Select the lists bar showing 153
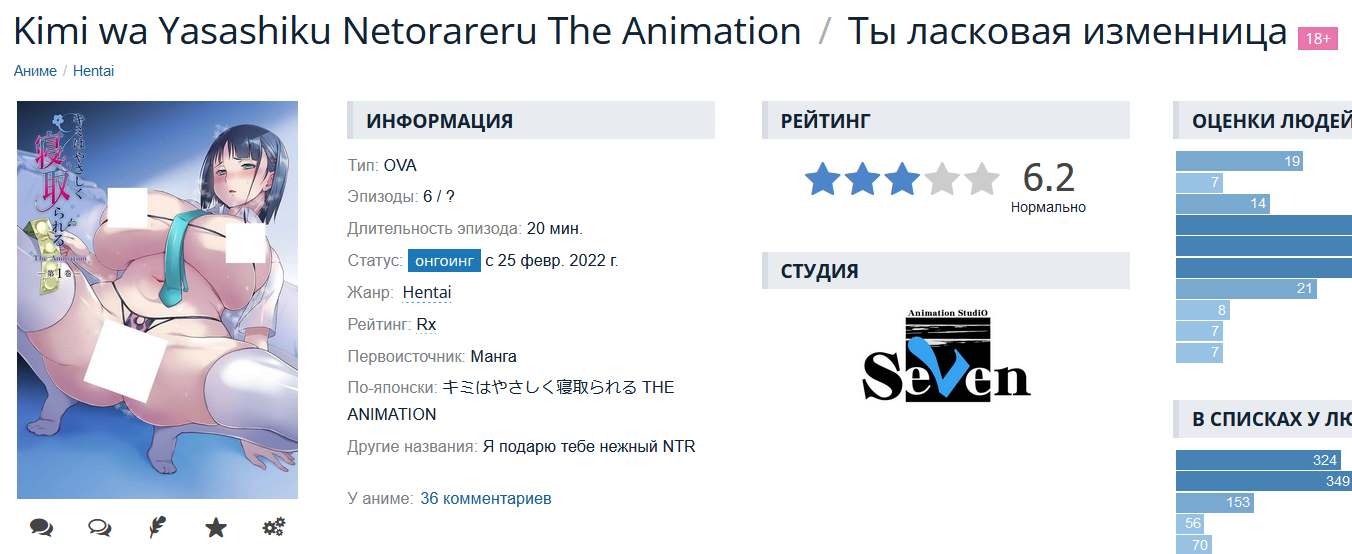1352x554 pixels. 1215,502
